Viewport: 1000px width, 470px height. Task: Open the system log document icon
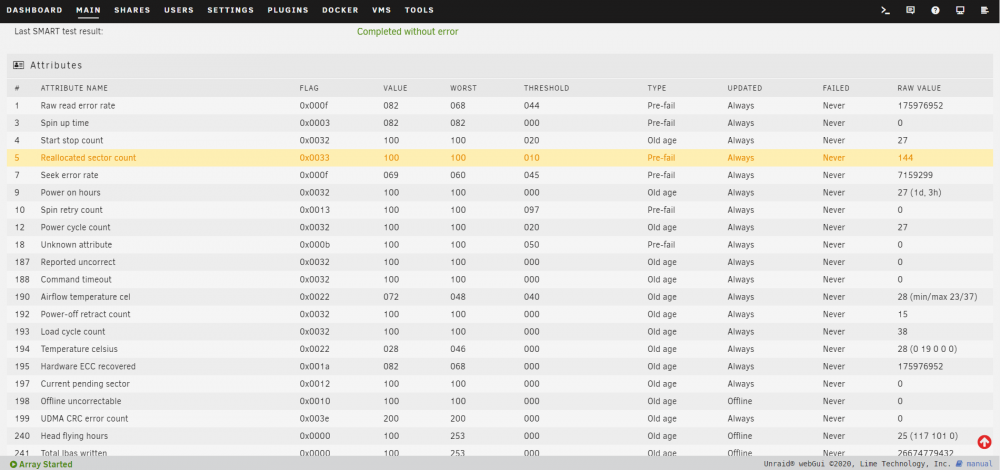(985, 10)
